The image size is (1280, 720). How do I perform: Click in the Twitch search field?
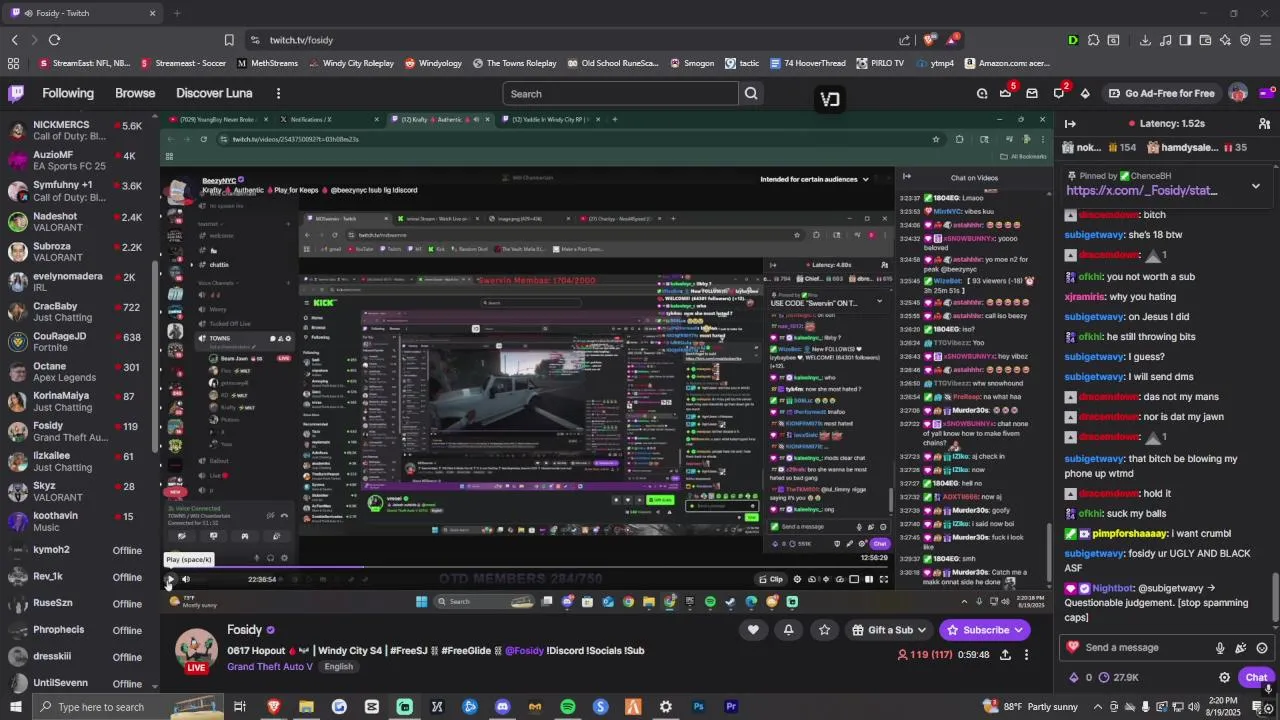[620, 94]
